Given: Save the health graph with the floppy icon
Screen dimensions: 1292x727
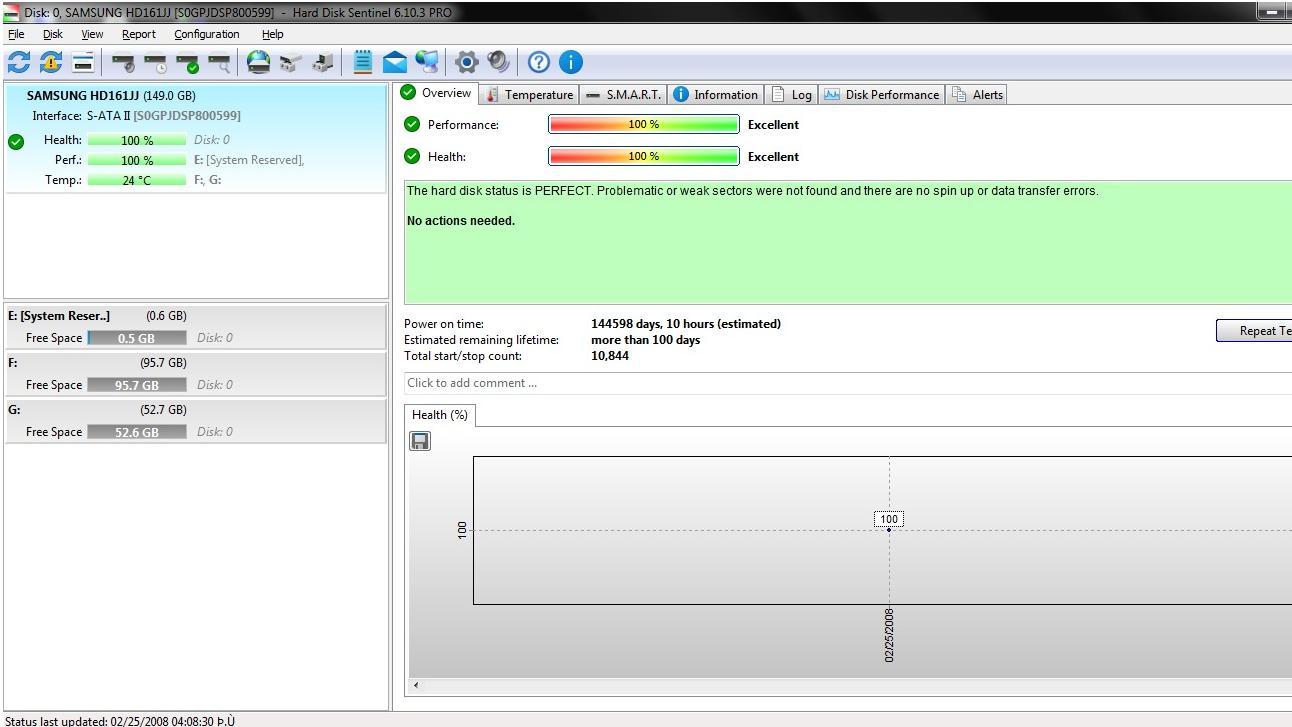Looking at the screenshot, I should pos(421,441).
